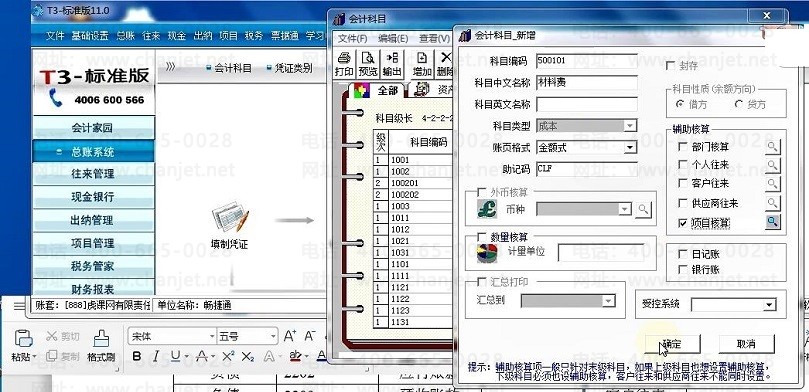This screenshot has width=809, height=392.
Task: Check the 日记账 checkbox
Action: point(683,254)
